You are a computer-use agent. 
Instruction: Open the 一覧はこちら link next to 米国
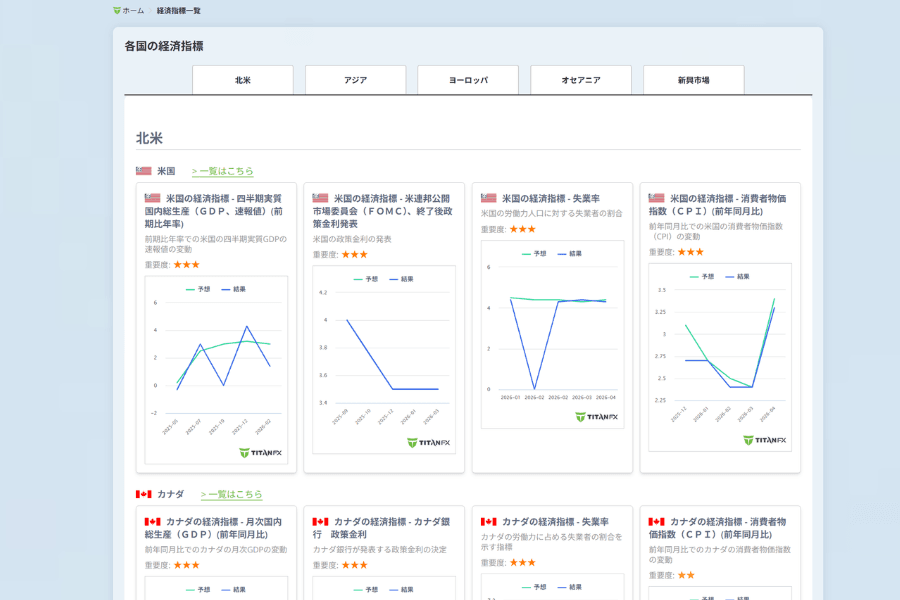click(222, 171)
